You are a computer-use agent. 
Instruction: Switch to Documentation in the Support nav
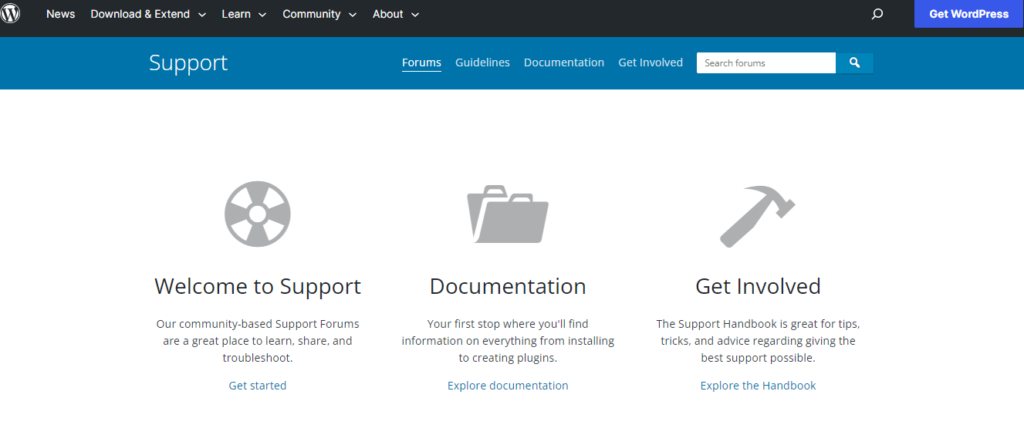[564, 62]
